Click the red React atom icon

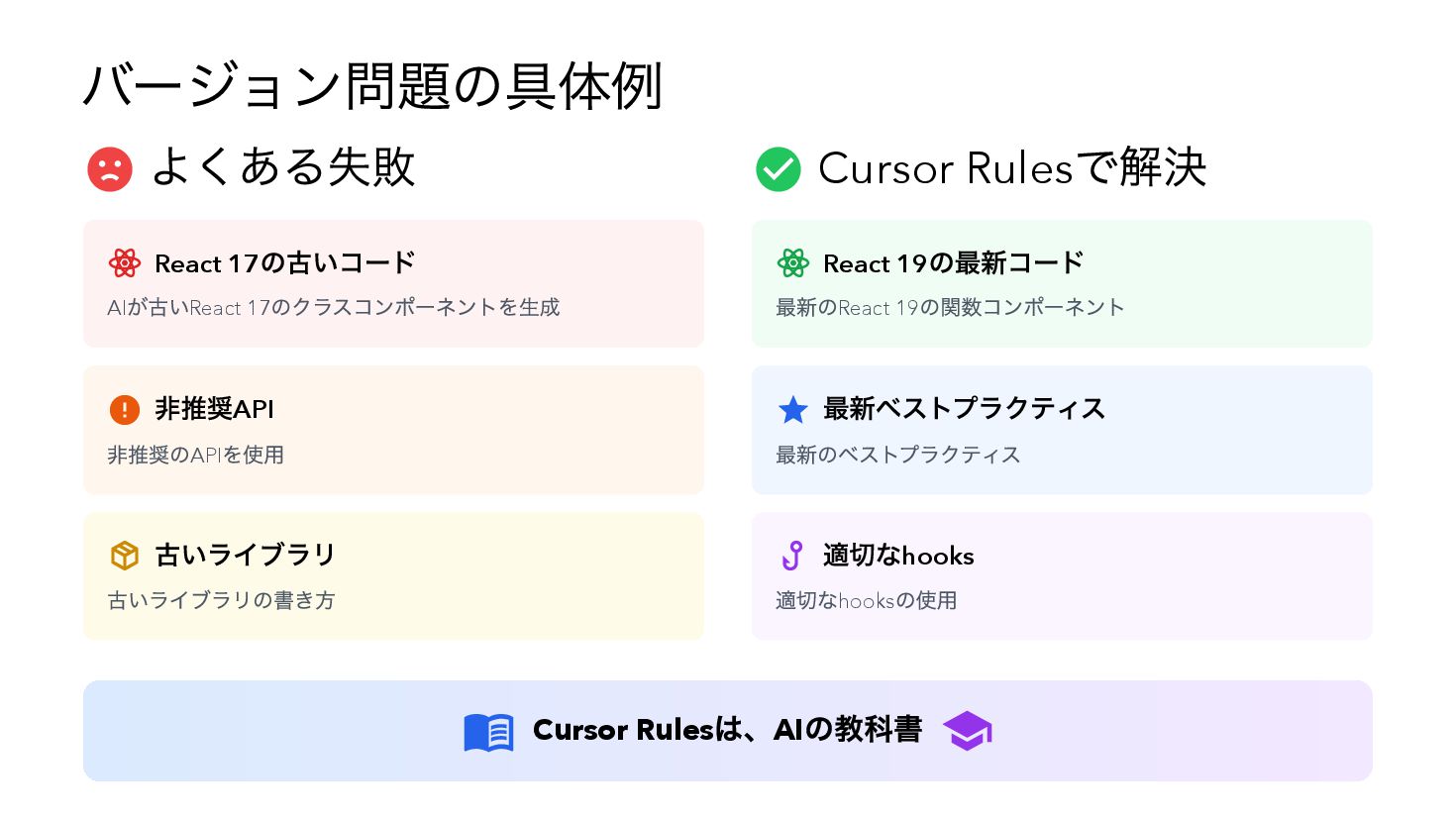[125, 262]
